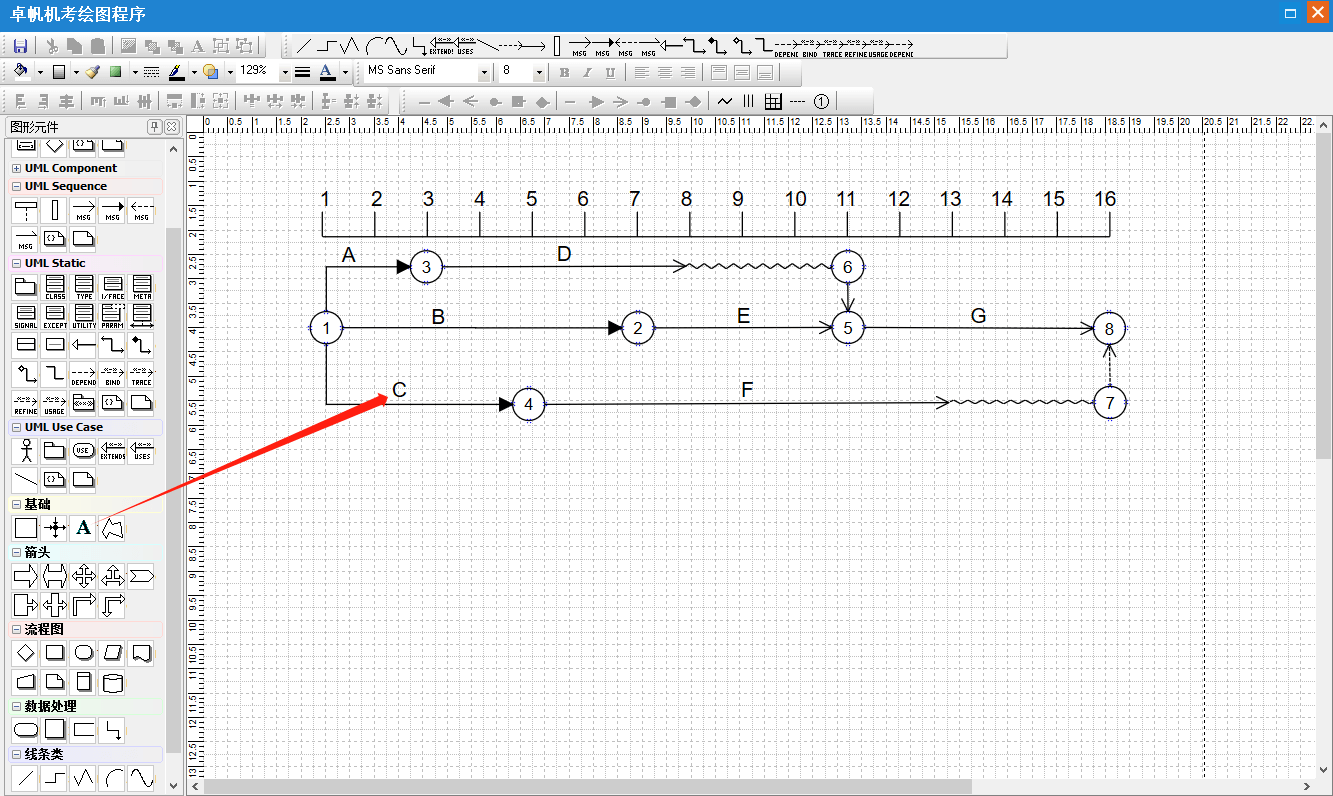Screen dimensions: 1333x796
Task: Click the Save icon in toolbar
Action: point(20,46)
